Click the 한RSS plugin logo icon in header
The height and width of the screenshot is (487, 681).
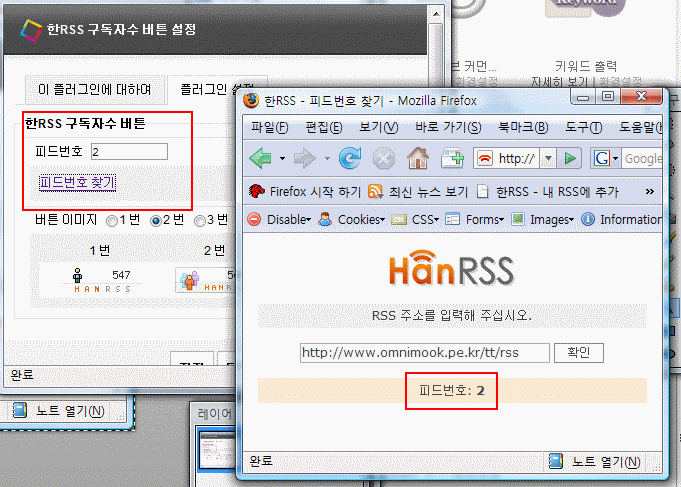tap(31, 30)
